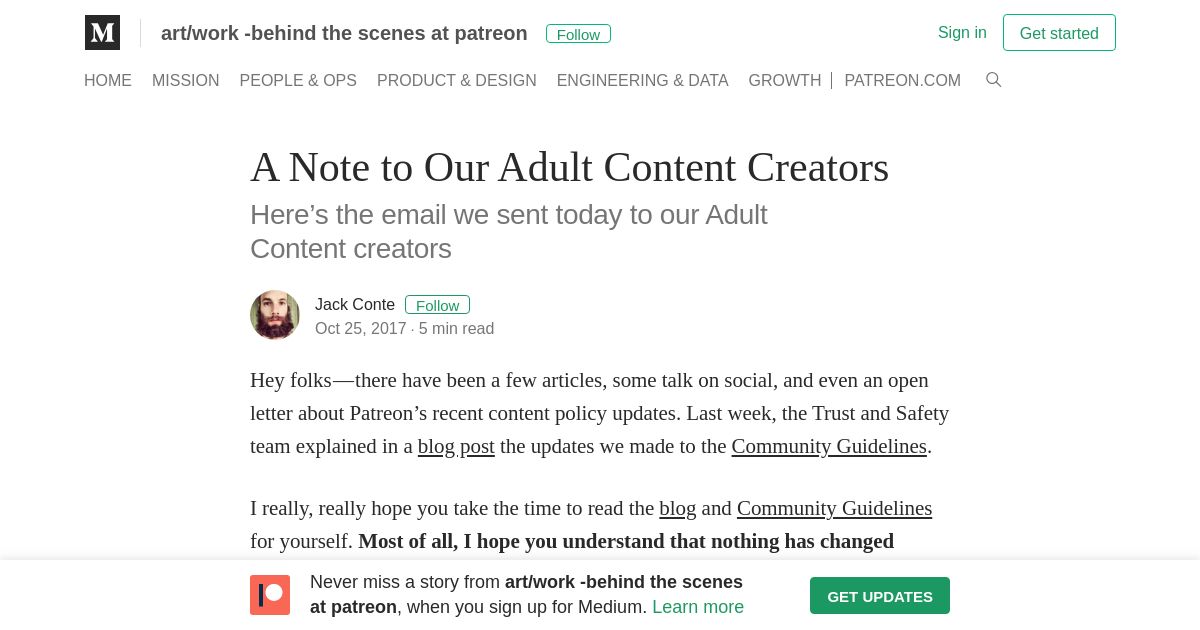The height and width of the screenshot is (630, 1200).
Task: Open the MISSION section
Action: click(186, 81)
